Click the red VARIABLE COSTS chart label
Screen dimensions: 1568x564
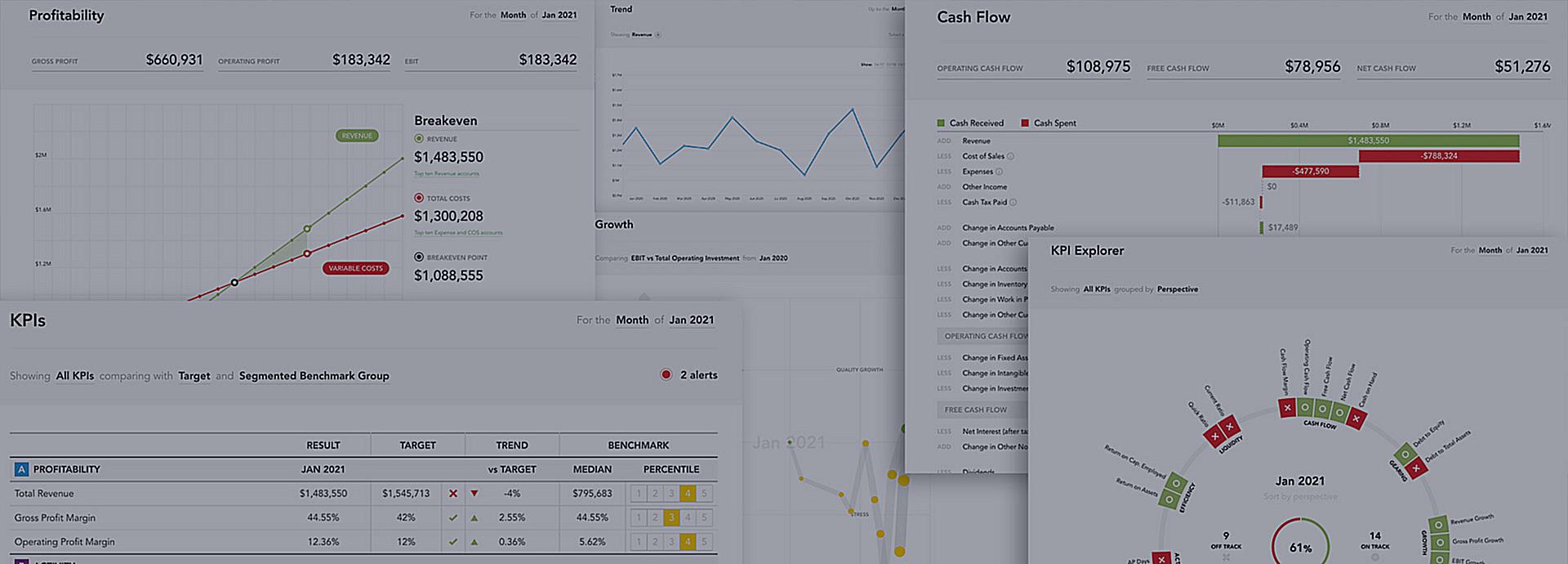click(355, 268)
